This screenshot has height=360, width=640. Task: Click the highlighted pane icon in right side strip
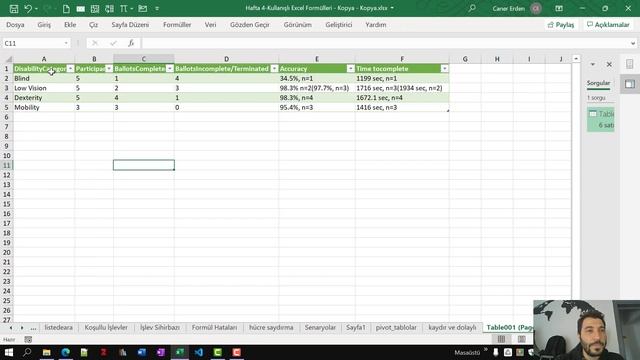630,84
